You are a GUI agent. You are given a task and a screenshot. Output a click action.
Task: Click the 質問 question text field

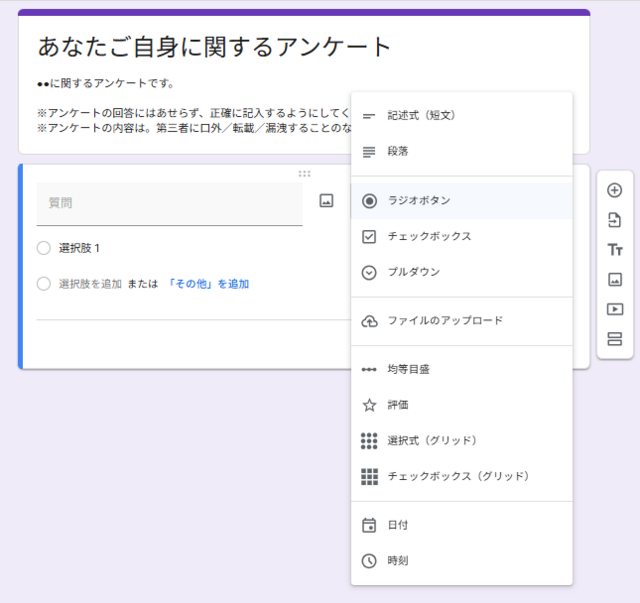coord(169,203)
